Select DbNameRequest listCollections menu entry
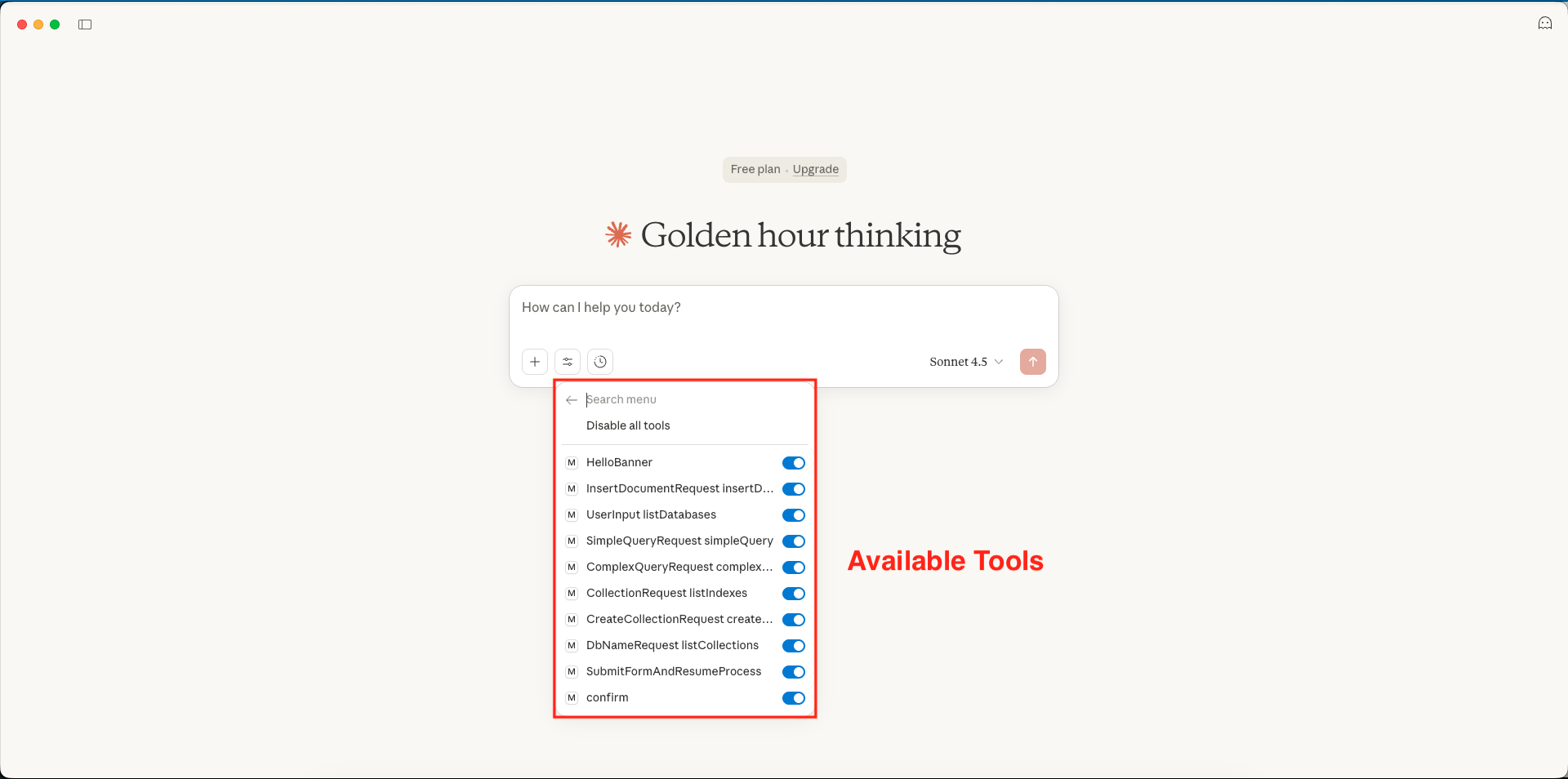The image size is (1568, 779). (x=672, y=646)
